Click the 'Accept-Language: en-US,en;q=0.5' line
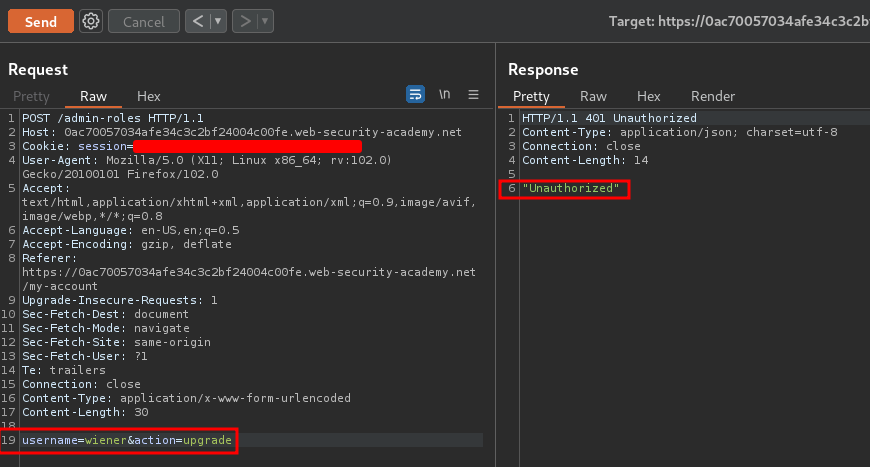 [x=130, y=230]
